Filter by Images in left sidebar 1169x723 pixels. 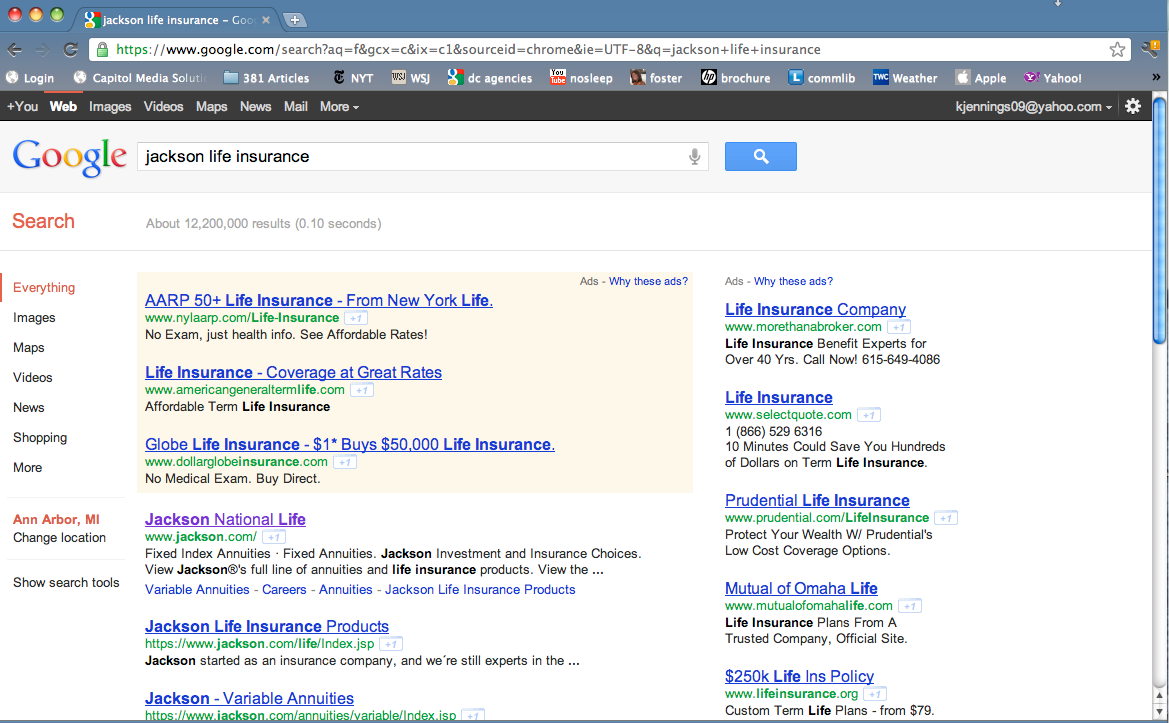coord(34,318)
